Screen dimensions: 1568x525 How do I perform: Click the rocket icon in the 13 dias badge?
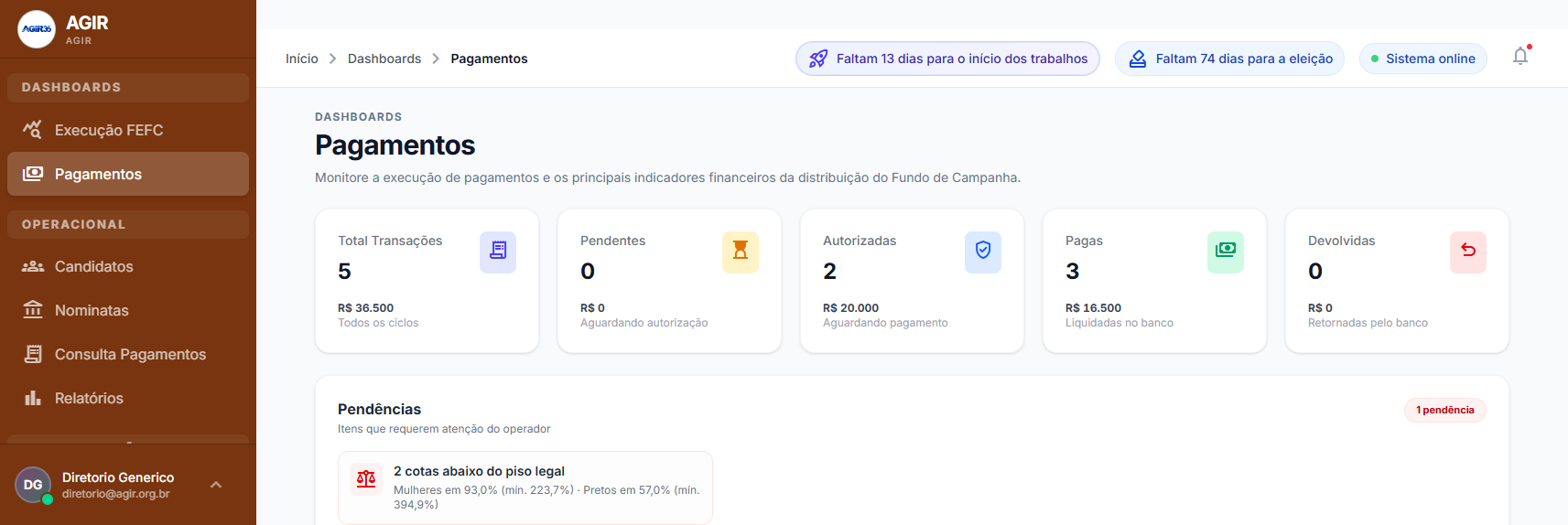pyautogui.click(x=818, y=59)
